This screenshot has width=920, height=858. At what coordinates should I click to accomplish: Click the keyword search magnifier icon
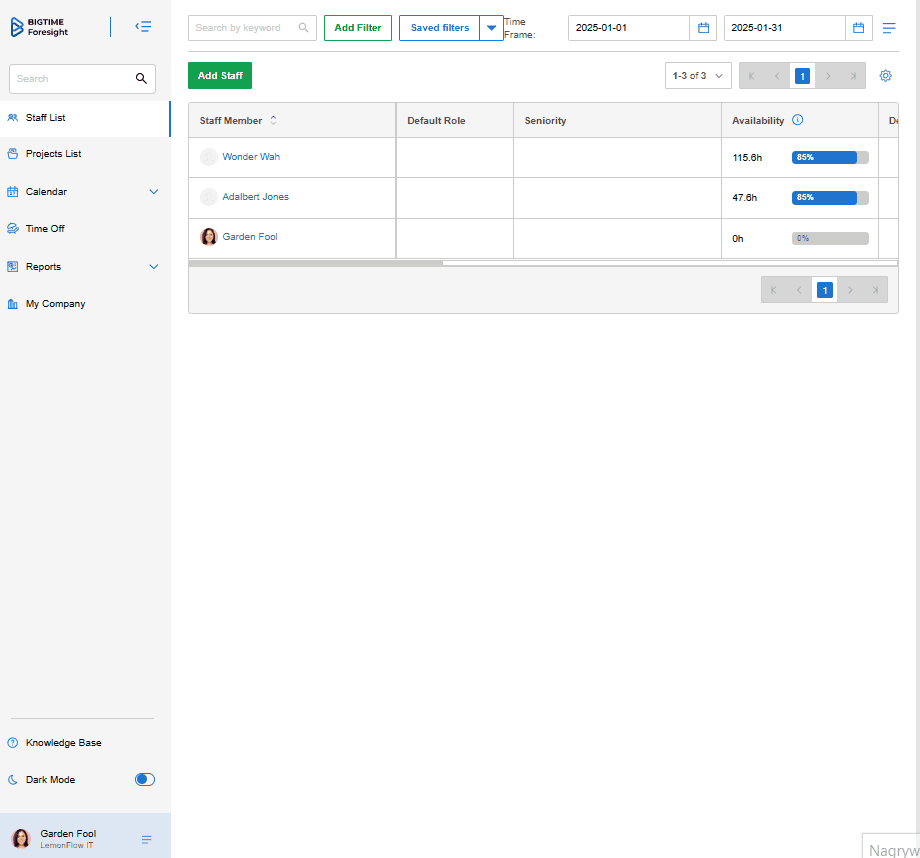[x=303, y=28]
